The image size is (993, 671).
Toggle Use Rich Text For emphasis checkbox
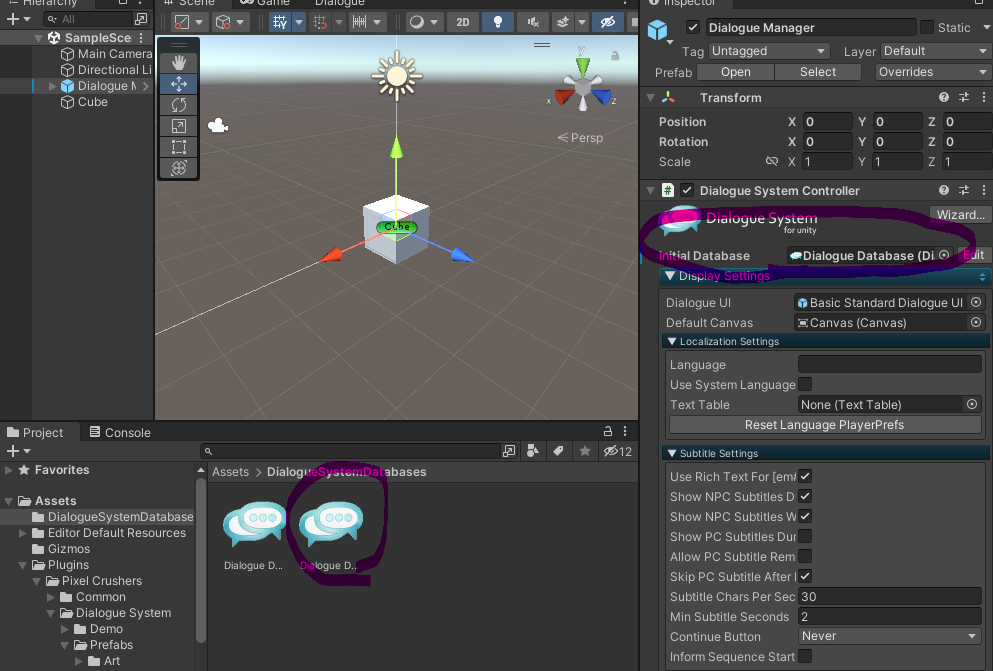805,476
